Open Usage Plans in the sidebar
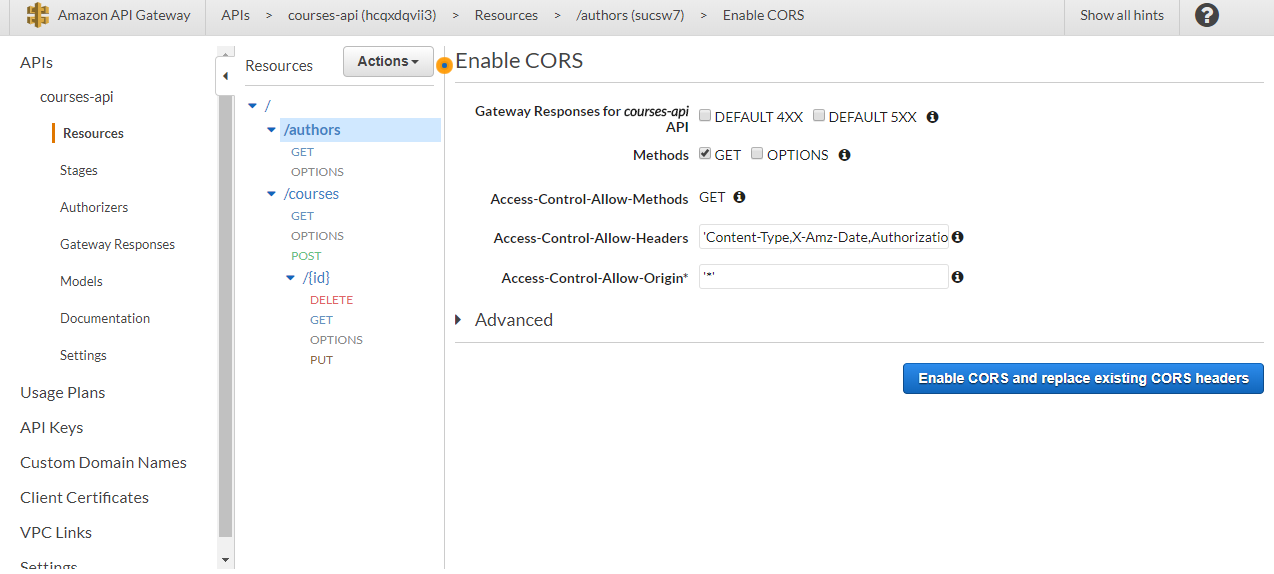1274x574 pixels. [x=63, y=392]
